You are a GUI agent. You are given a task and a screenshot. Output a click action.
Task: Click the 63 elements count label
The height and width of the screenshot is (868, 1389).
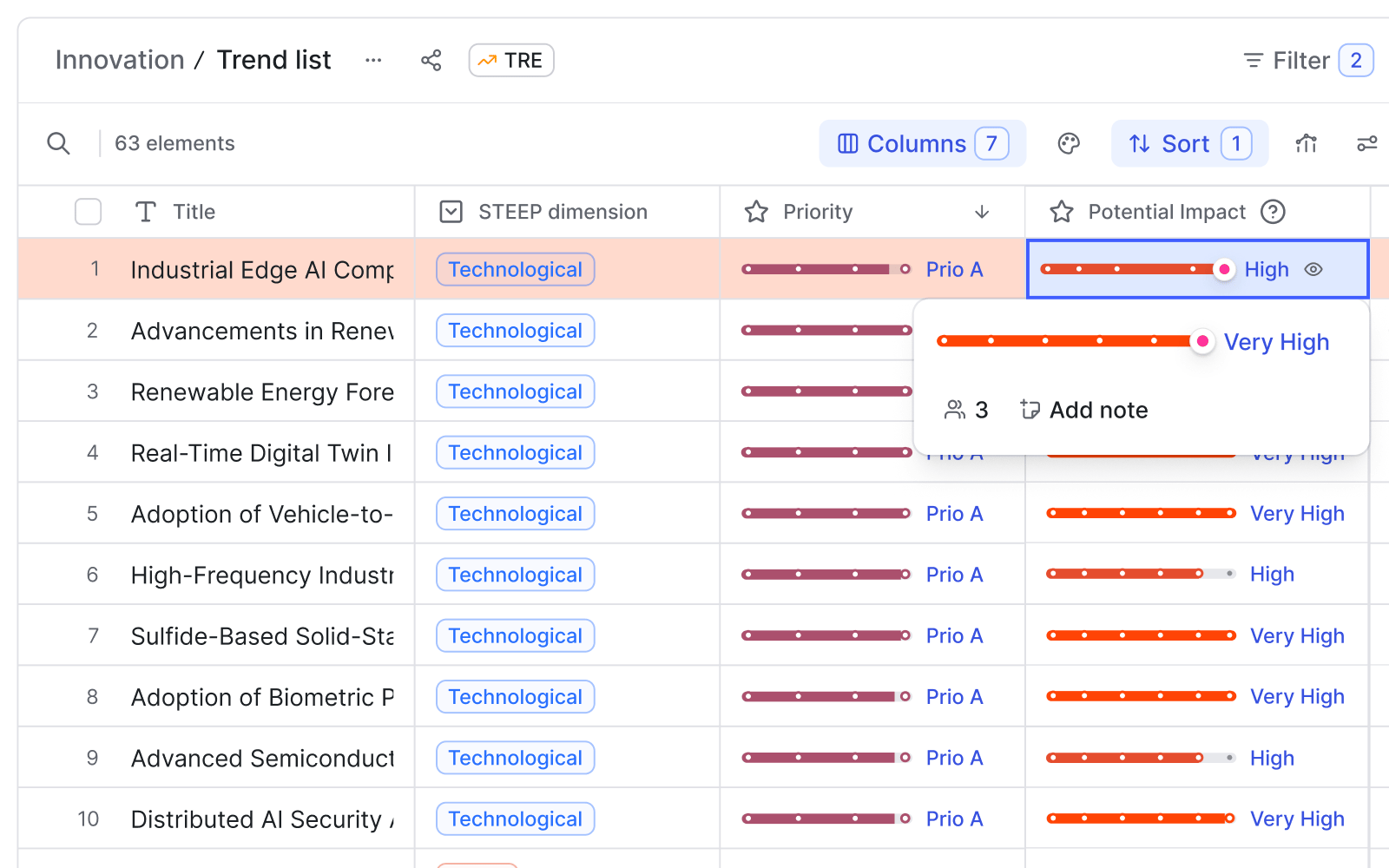pyautogui.click(x=174, y=143)
